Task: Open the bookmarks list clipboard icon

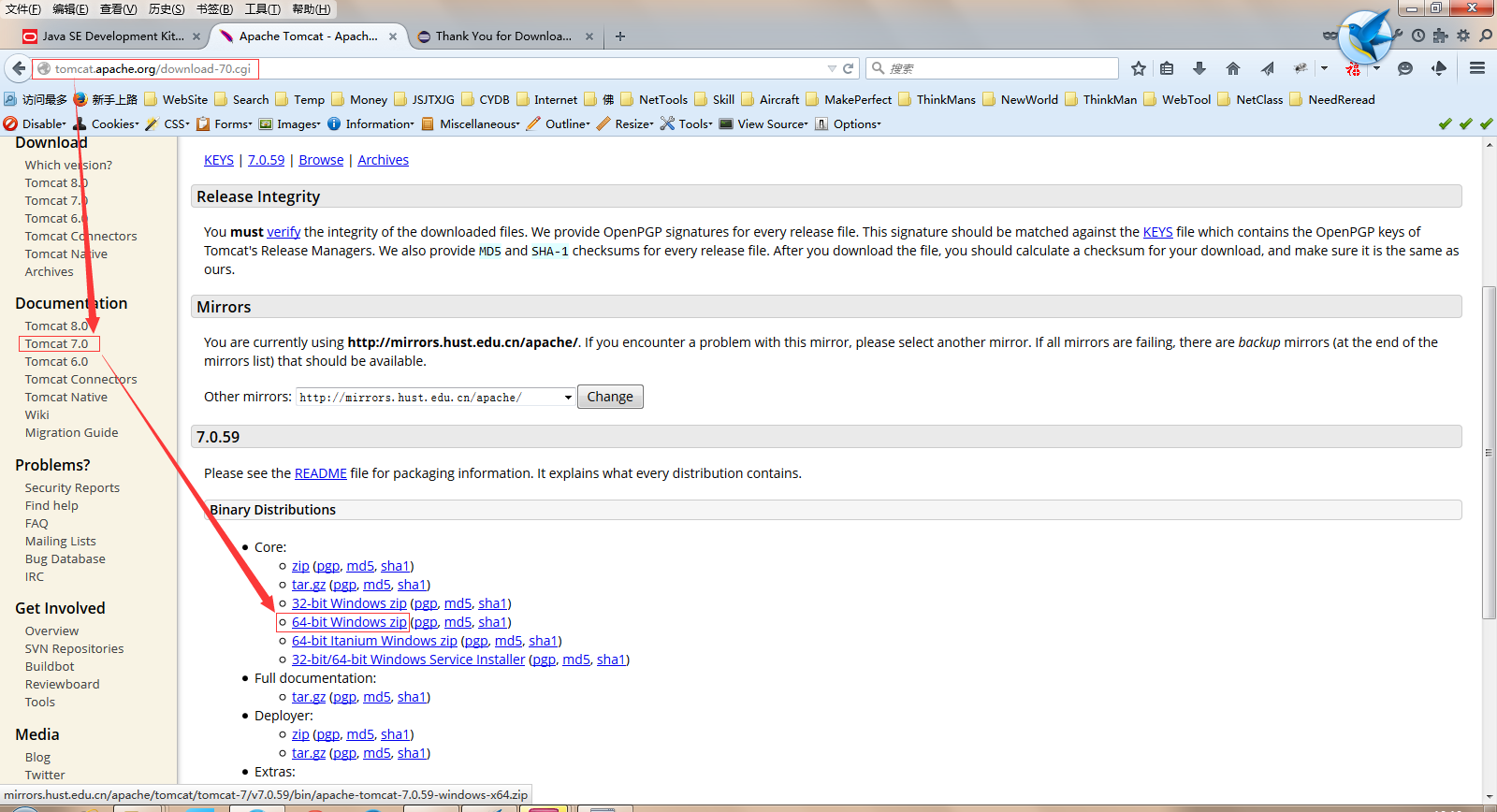Action: point(1167,68)
